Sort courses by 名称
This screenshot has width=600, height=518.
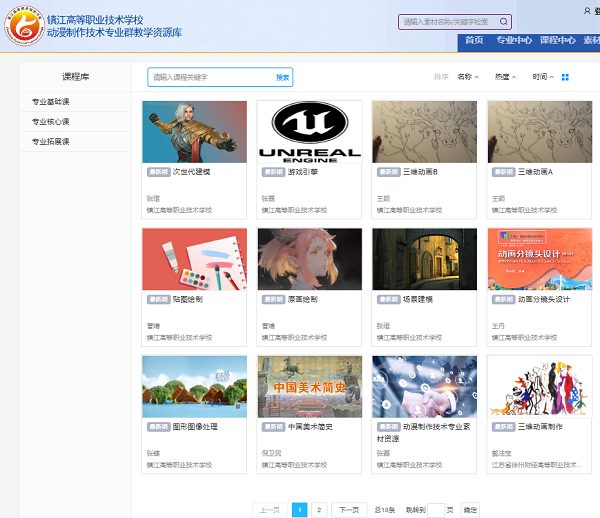tap(468, 77)
